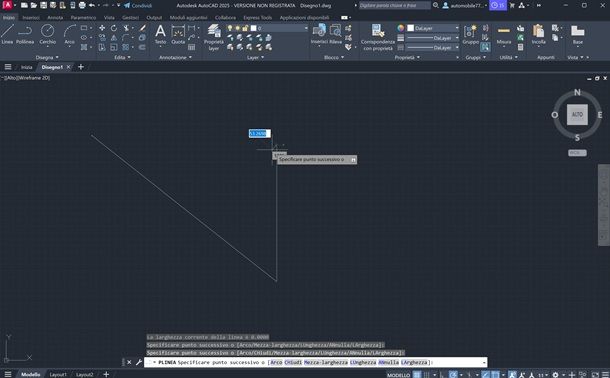
Task: Select the Testo annotation tool
Action: [160, 34]
